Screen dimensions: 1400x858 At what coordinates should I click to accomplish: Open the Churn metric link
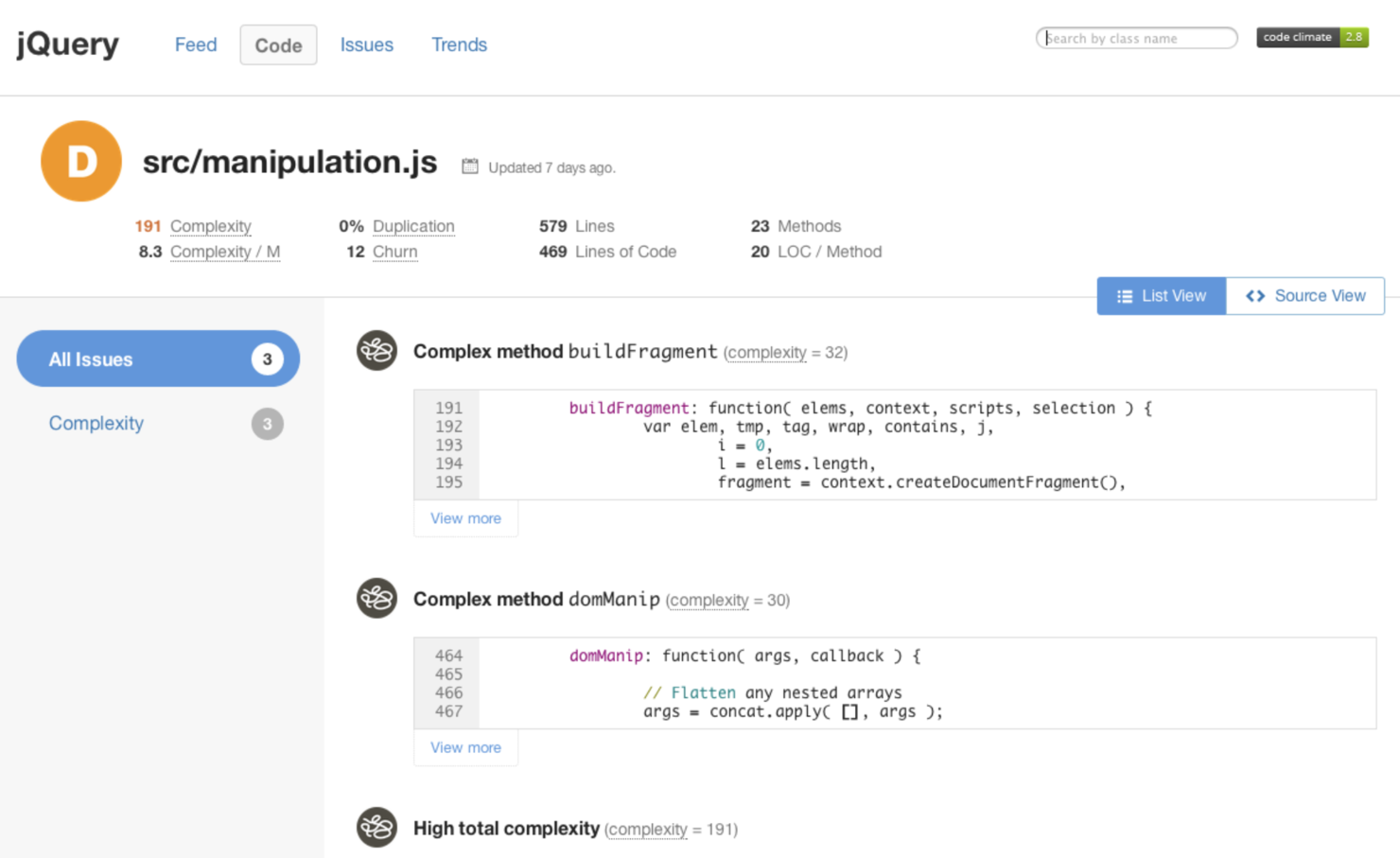394,252
